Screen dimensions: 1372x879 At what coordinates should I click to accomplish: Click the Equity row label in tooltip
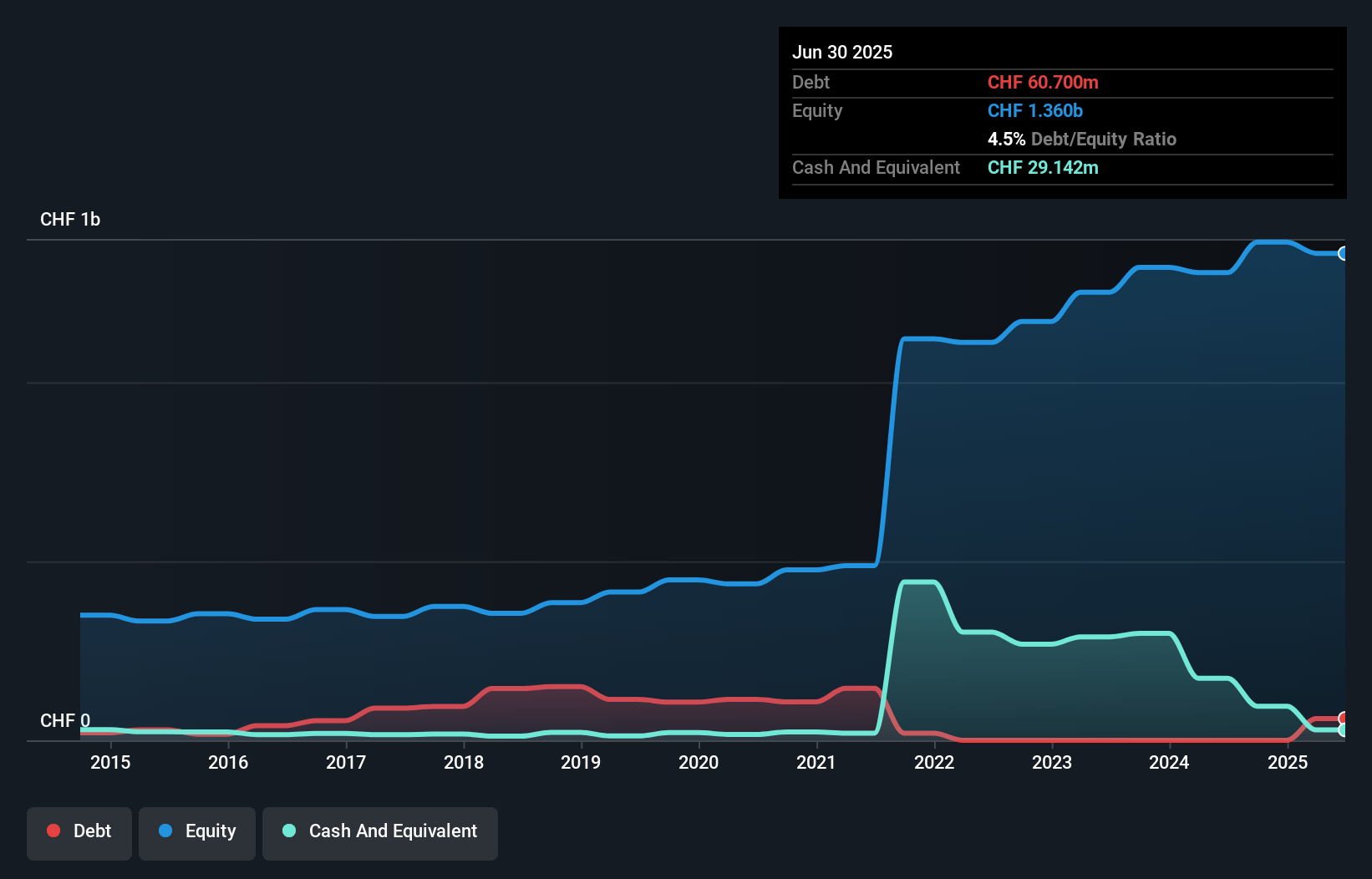[817, 111]
